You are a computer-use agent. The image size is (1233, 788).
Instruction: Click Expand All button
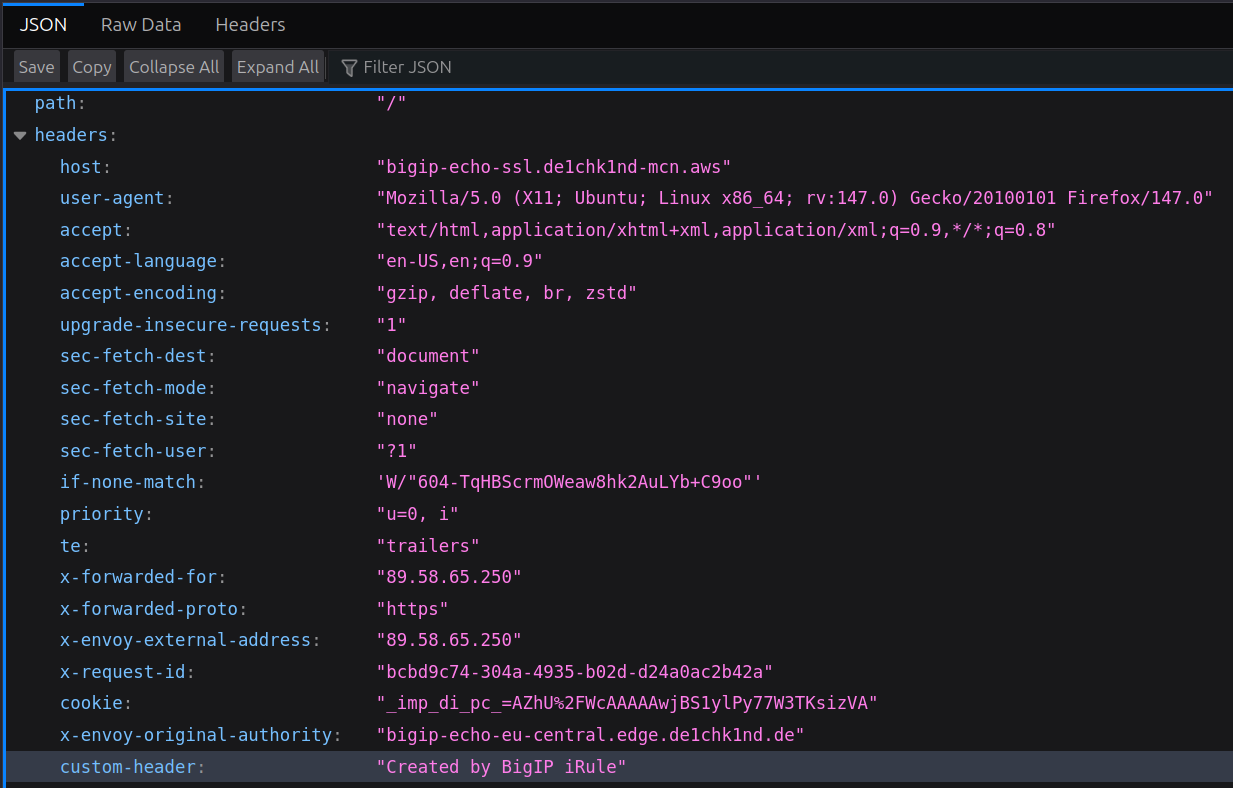point(278,67)
